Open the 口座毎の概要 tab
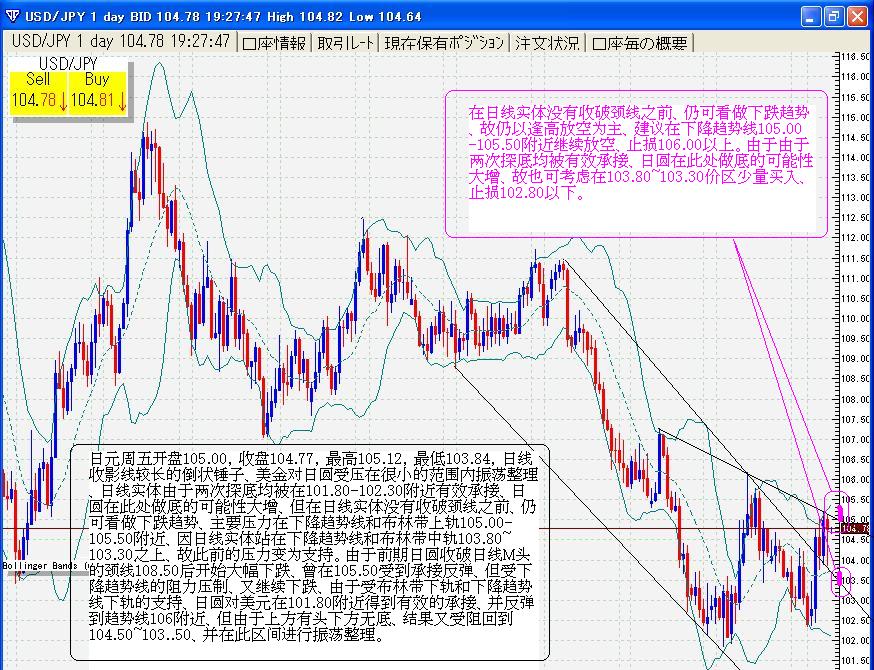The width and height of the screenshot is (874, 670). [x=640, y=43]
